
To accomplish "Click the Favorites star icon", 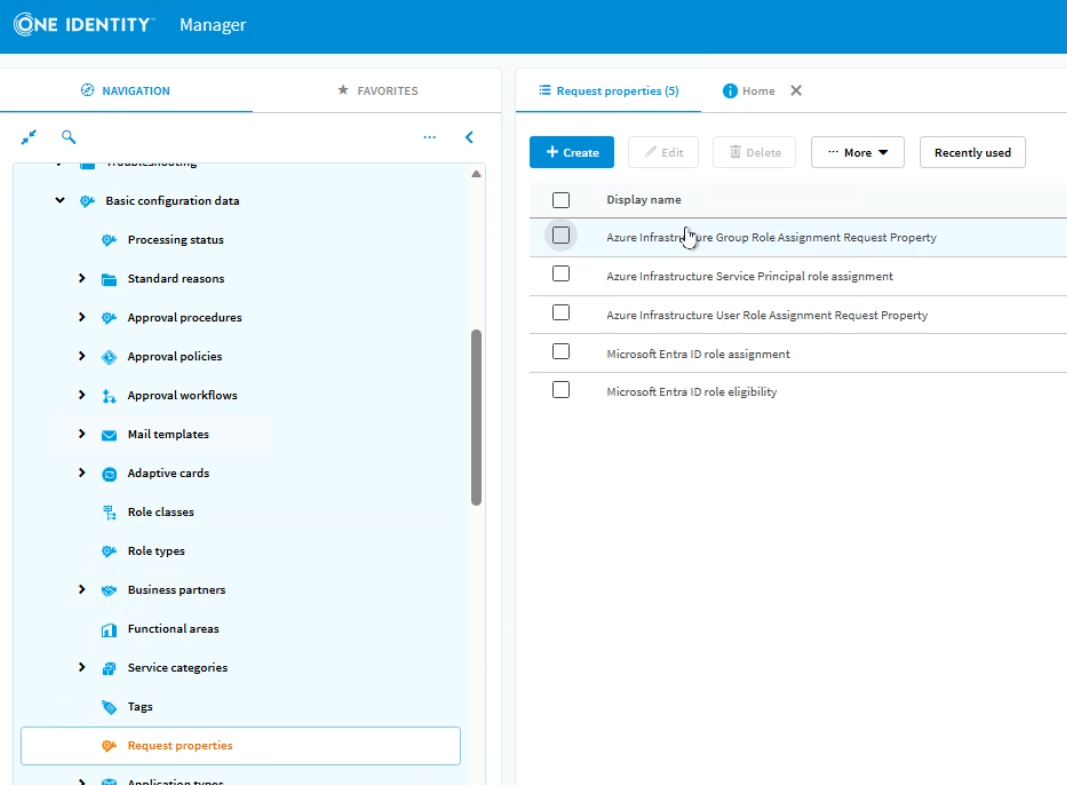I will (343, 90).
